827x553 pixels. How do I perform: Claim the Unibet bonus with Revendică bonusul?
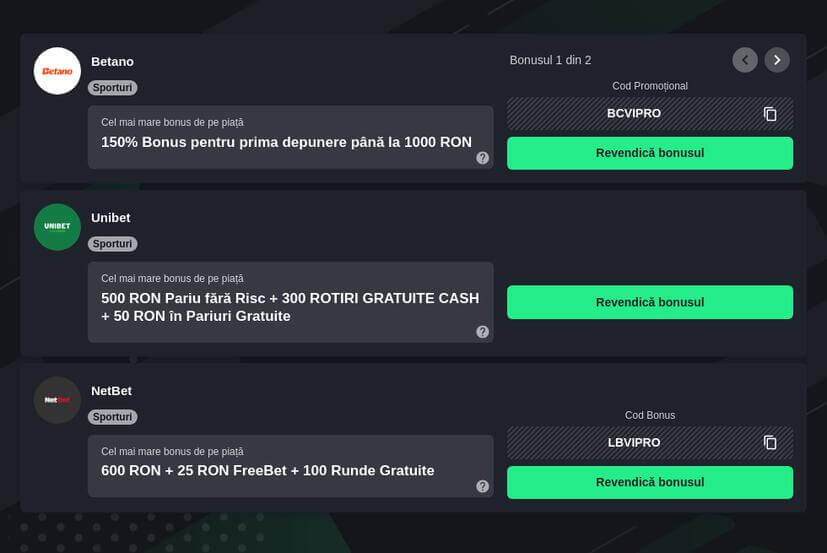coord(650,302)
